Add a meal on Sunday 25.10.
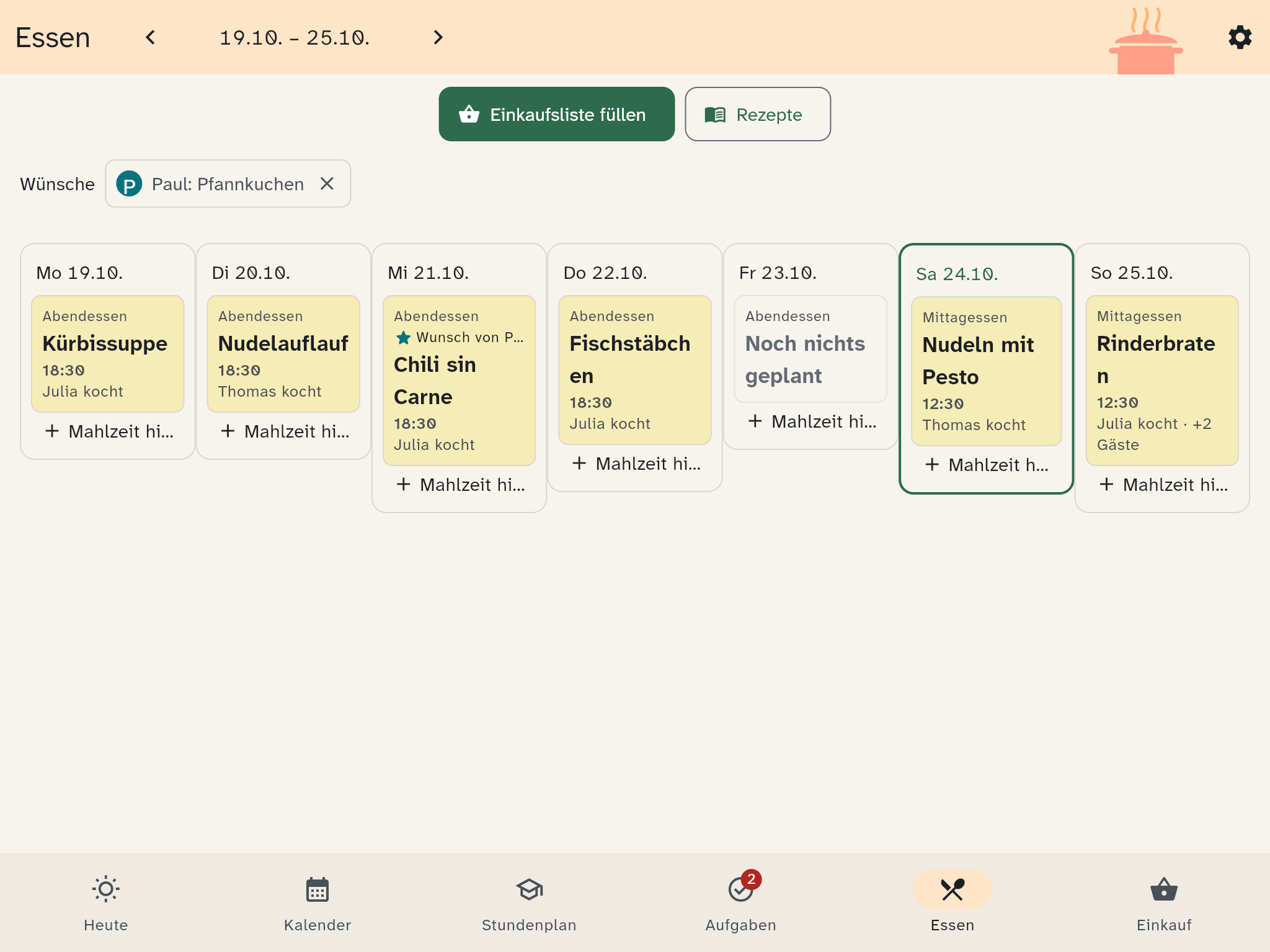1270x952 pixels. [x=1162, y=485]
